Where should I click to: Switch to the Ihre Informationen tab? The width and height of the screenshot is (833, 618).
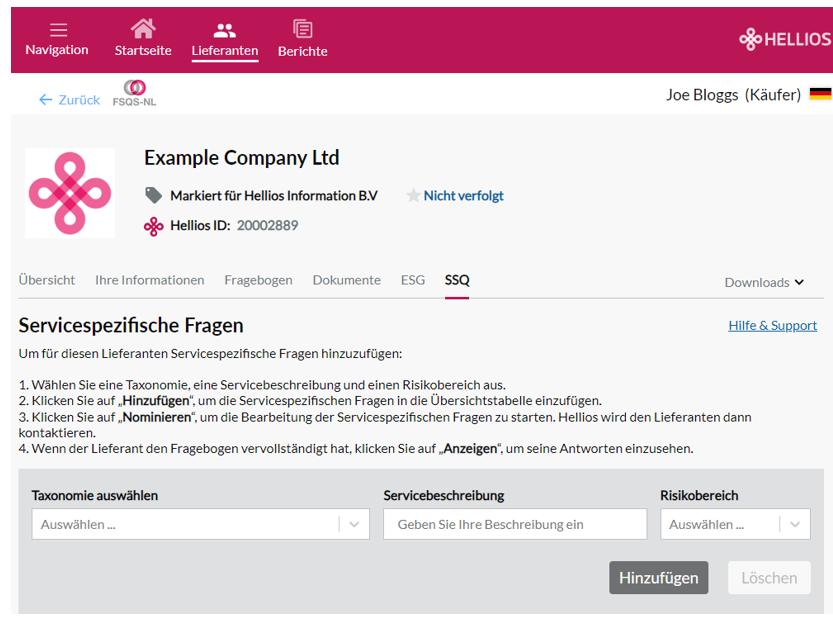(150, 280)
